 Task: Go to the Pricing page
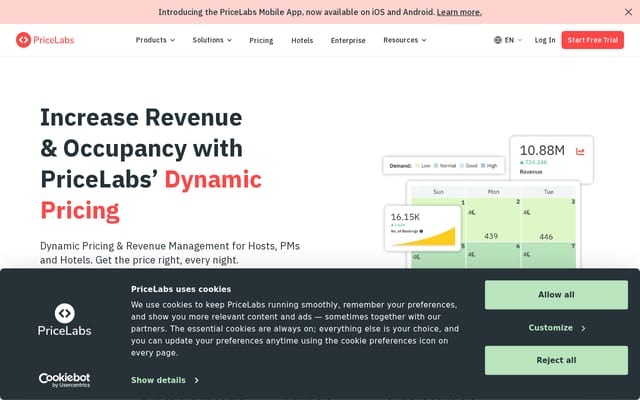(261, 40)
